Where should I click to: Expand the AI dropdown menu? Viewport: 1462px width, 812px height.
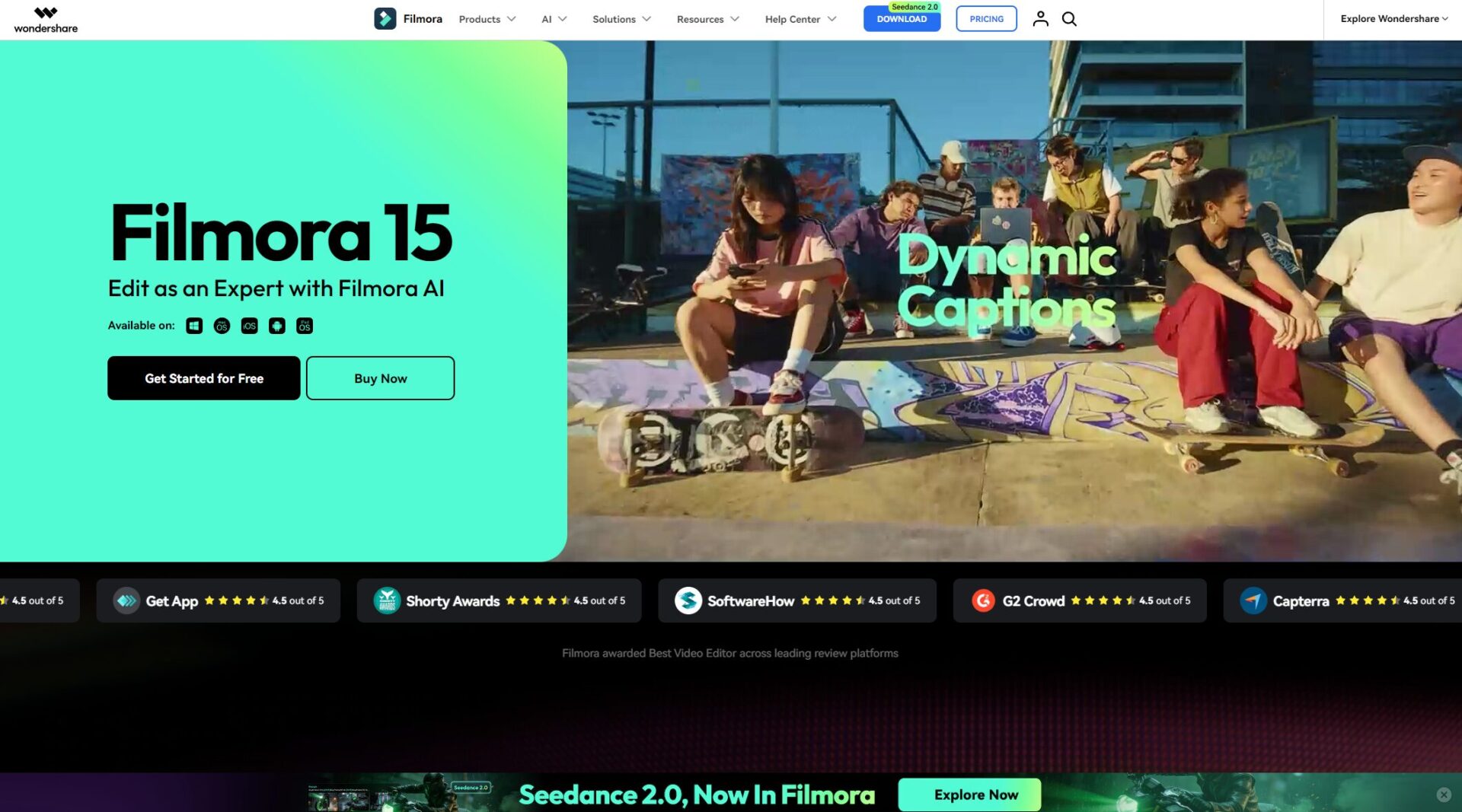coord(554,19)
